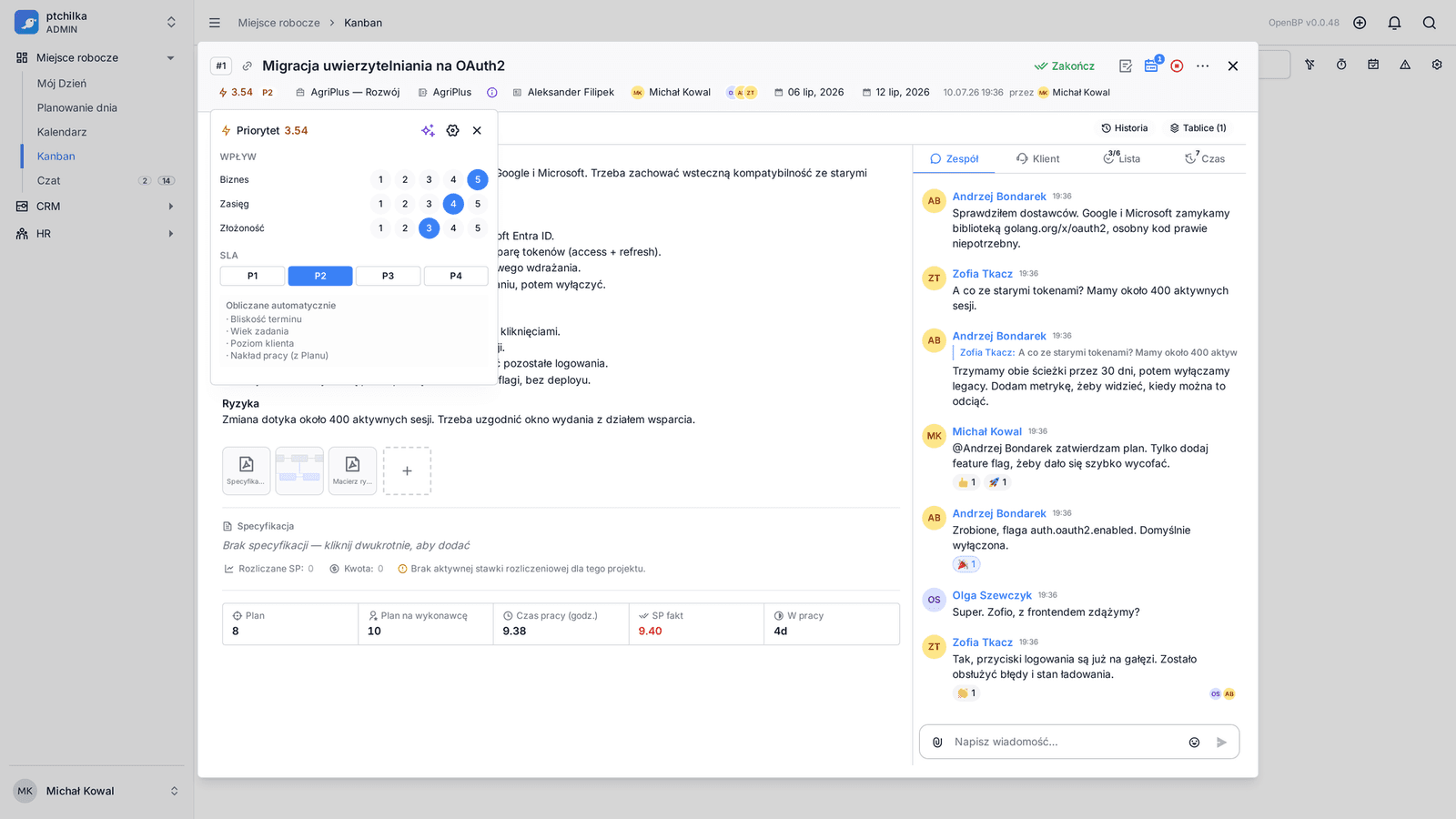Screen dimensions: 1456x819
Task: Attach a file using the paperclip icon
Action: coord(937,742)
